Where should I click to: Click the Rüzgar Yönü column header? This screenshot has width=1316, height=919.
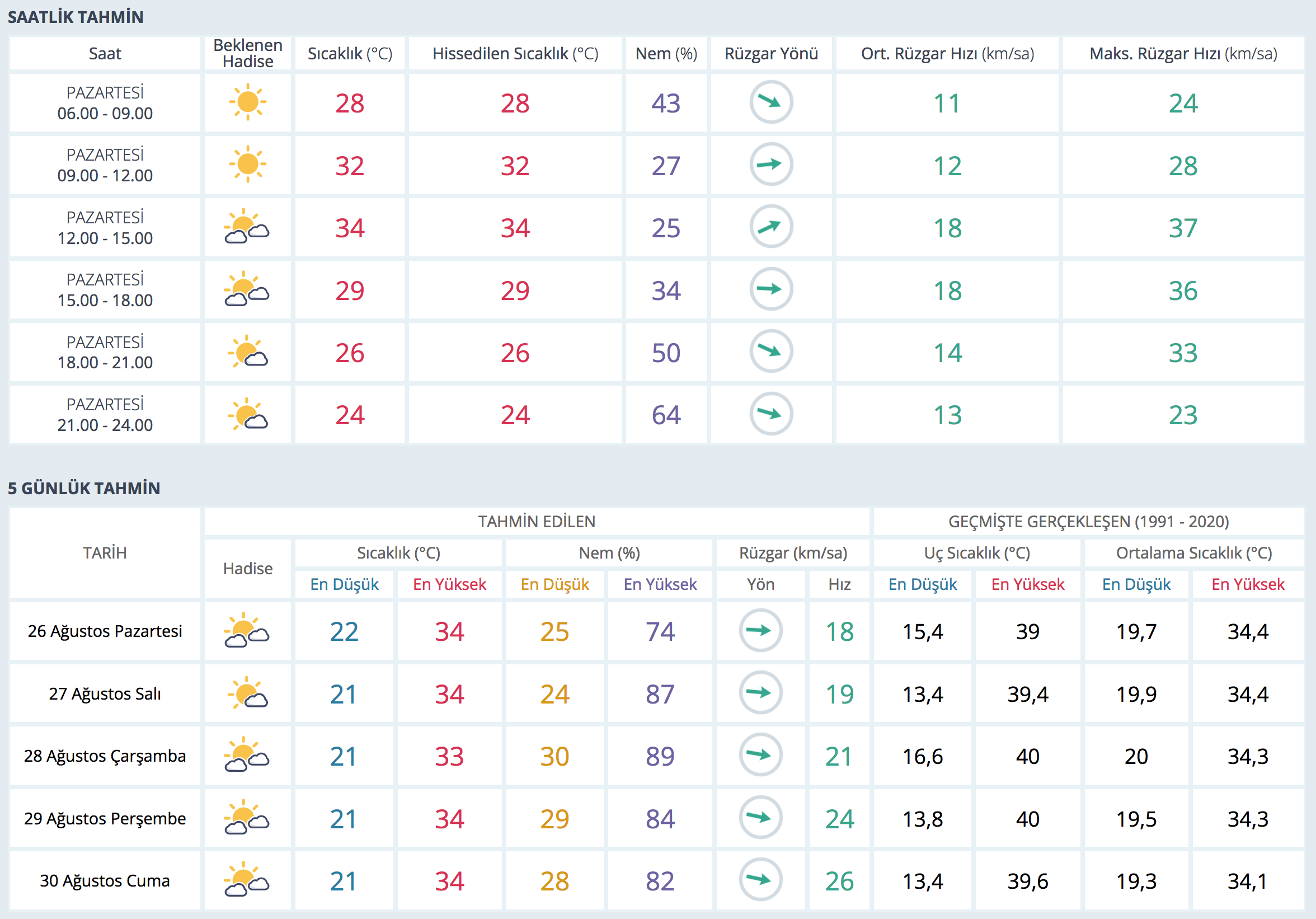pos(771,54)
